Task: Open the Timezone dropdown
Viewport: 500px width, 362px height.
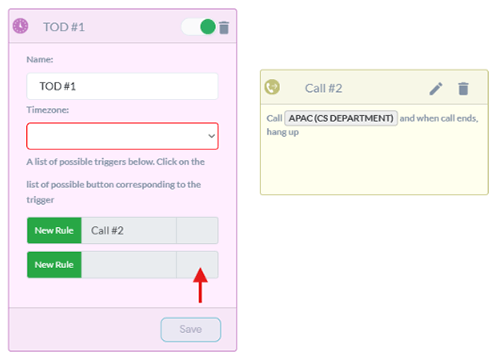Action: point(122,136)
